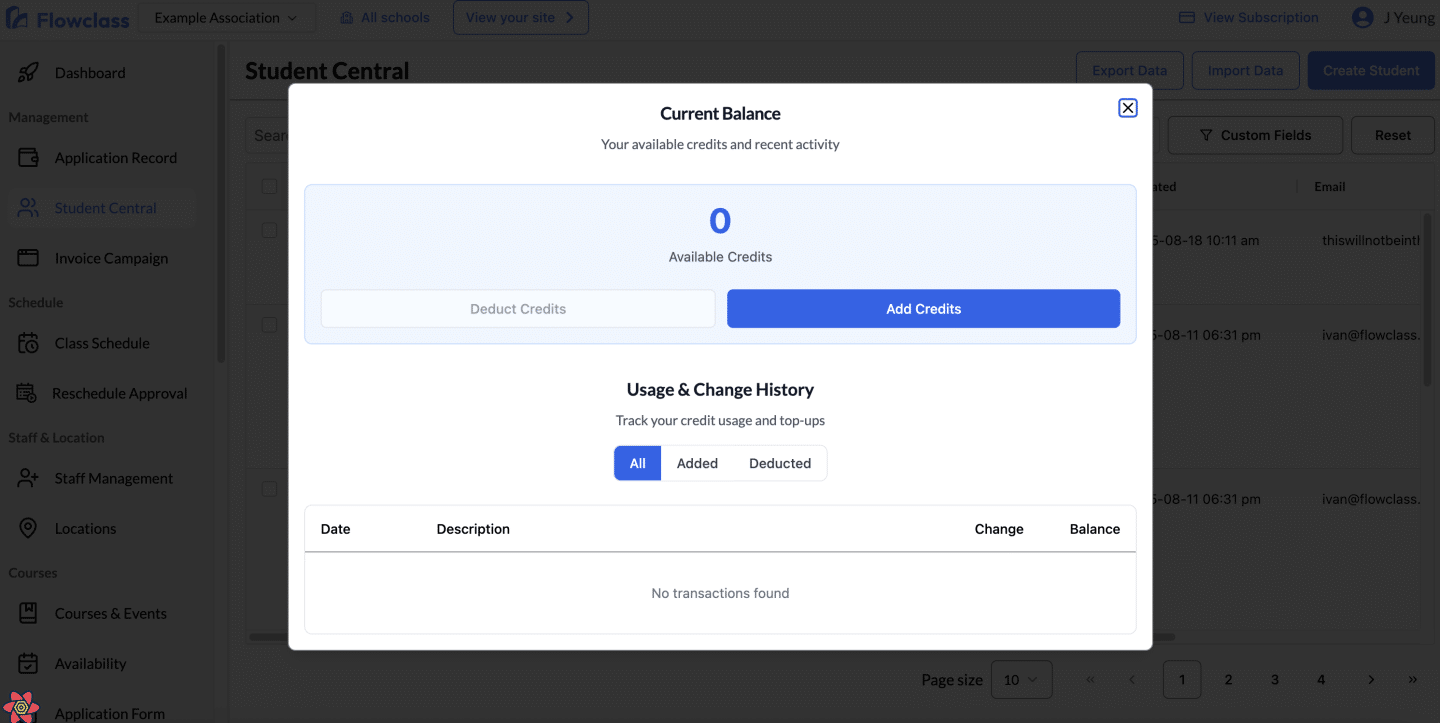Screen dimensions: 1440x723
Task: Go to page 4
Action: click(1321, 680)
